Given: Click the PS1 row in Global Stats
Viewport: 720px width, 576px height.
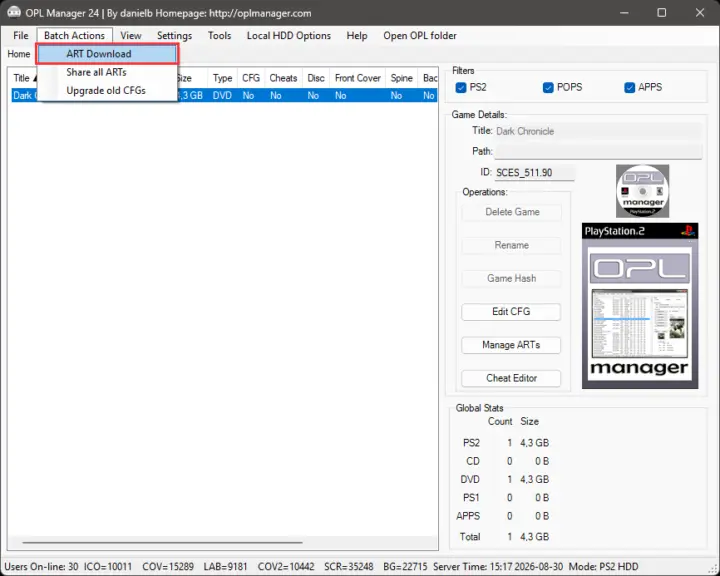Looking at the screenshot, I should pos(504,497).
